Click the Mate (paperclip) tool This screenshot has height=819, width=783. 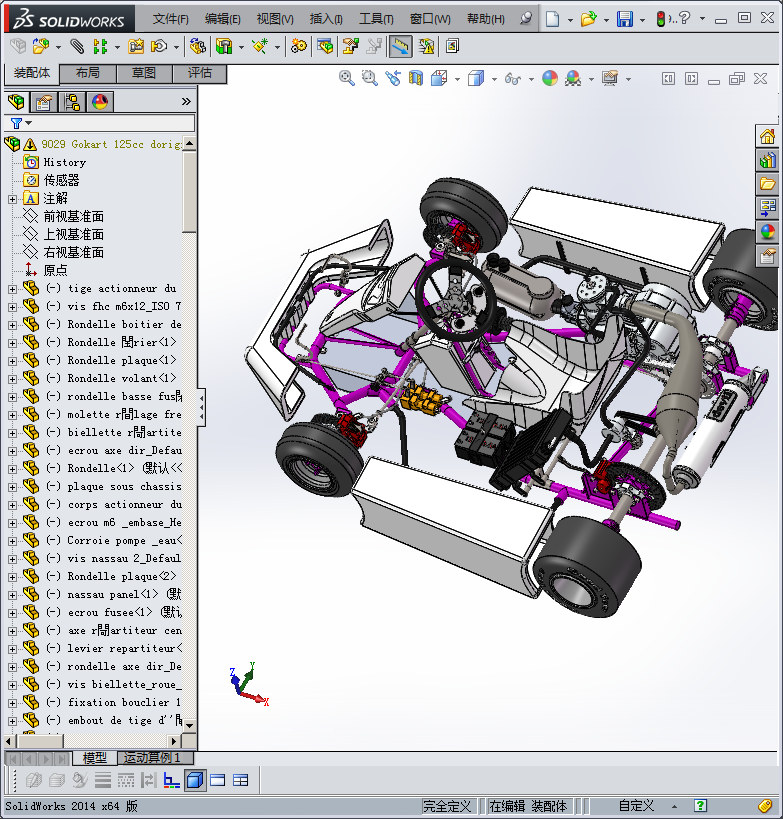click(77, 46)
